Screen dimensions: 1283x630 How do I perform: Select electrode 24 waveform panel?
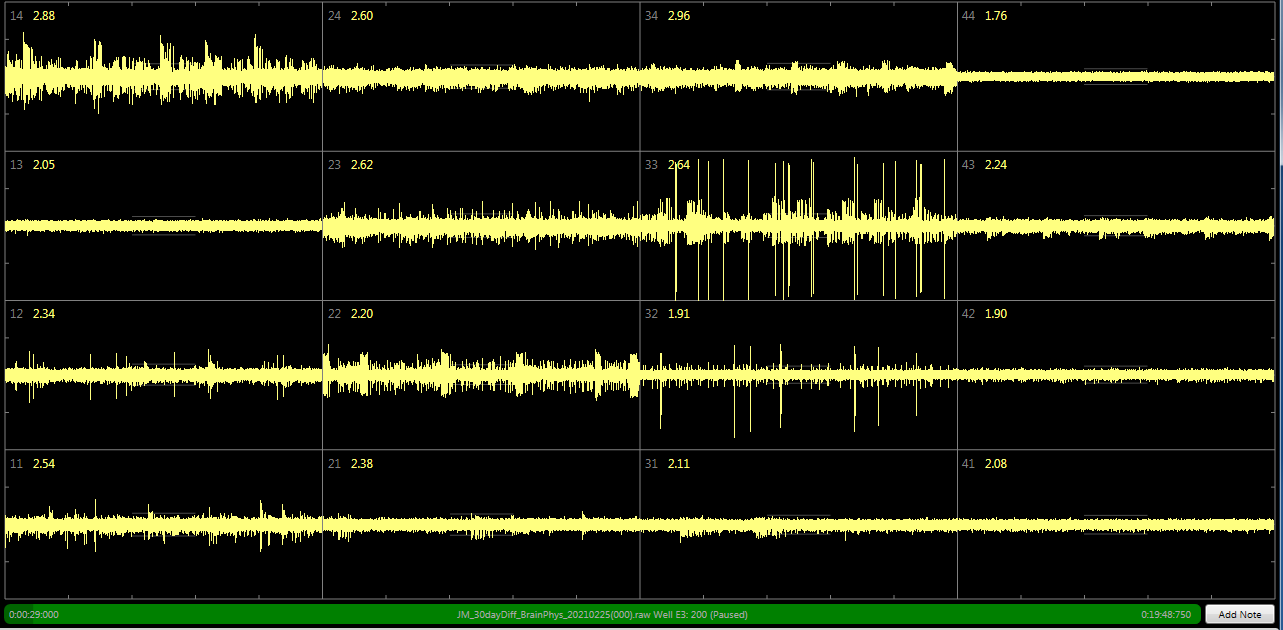(481, 77)
